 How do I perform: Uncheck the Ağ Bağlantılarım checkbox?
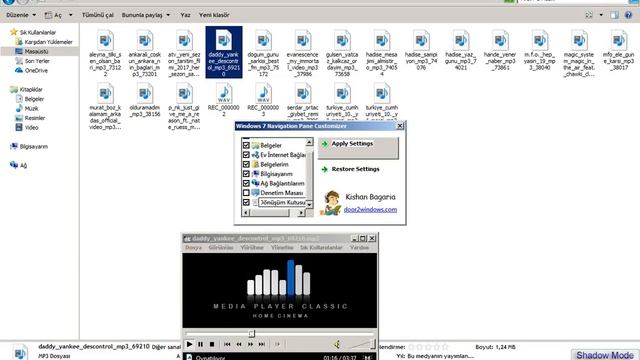[246, 183]
